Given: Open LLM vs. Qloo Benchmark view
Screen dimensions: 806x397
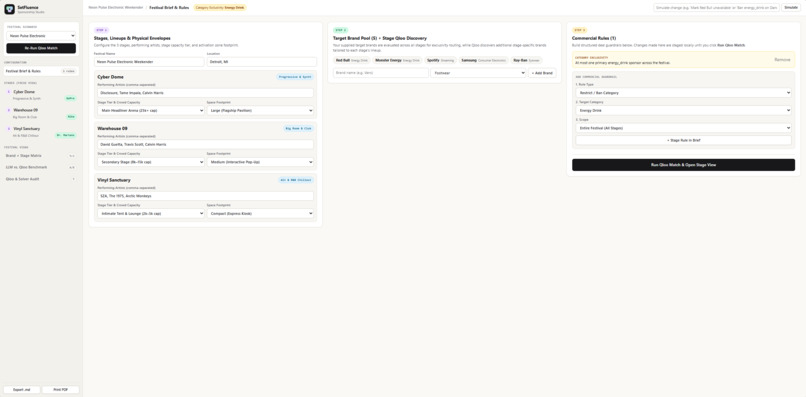Looking at the screenshot, I should (x=41, y=167).
